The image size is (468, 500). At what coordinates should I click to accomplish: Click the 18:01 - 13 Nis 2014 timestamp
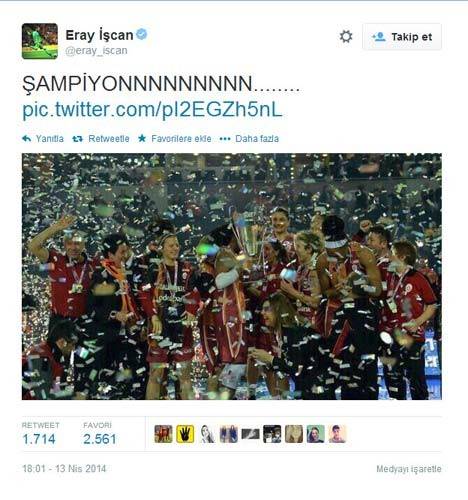(x=64, y=469)
